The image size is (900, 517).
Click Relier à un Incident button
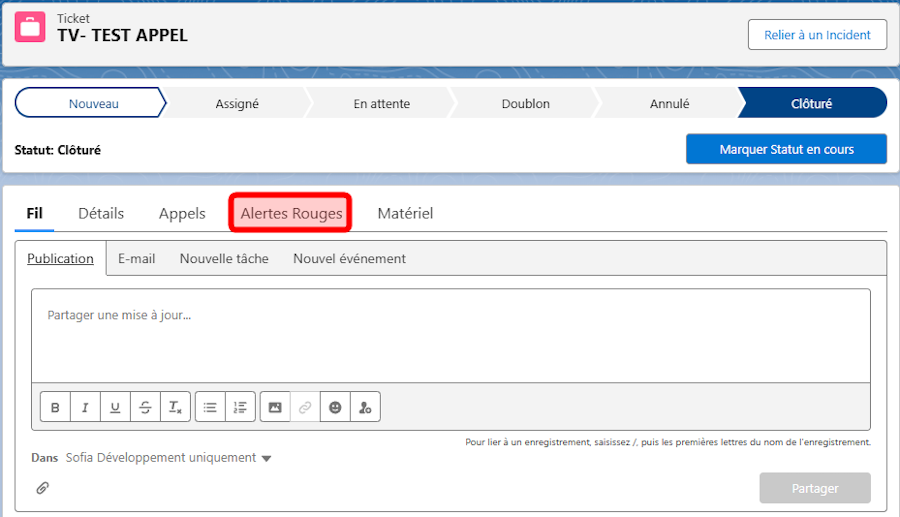click(x=817, y=34)
